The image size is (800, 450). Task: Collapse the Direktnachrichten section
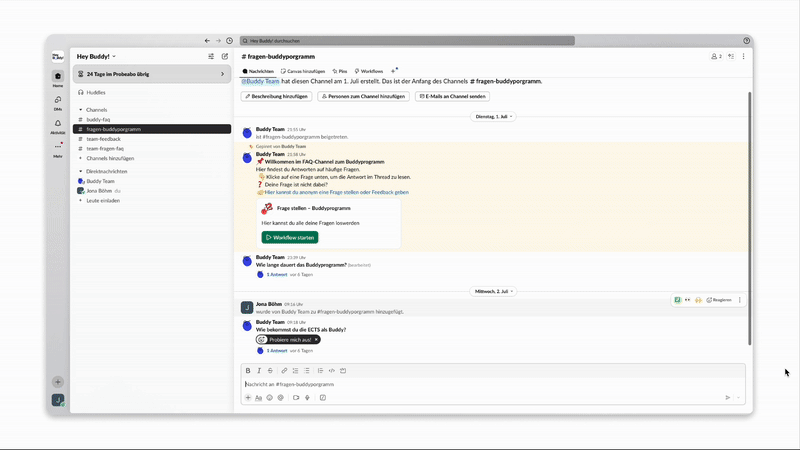click(x=80, y=171)
